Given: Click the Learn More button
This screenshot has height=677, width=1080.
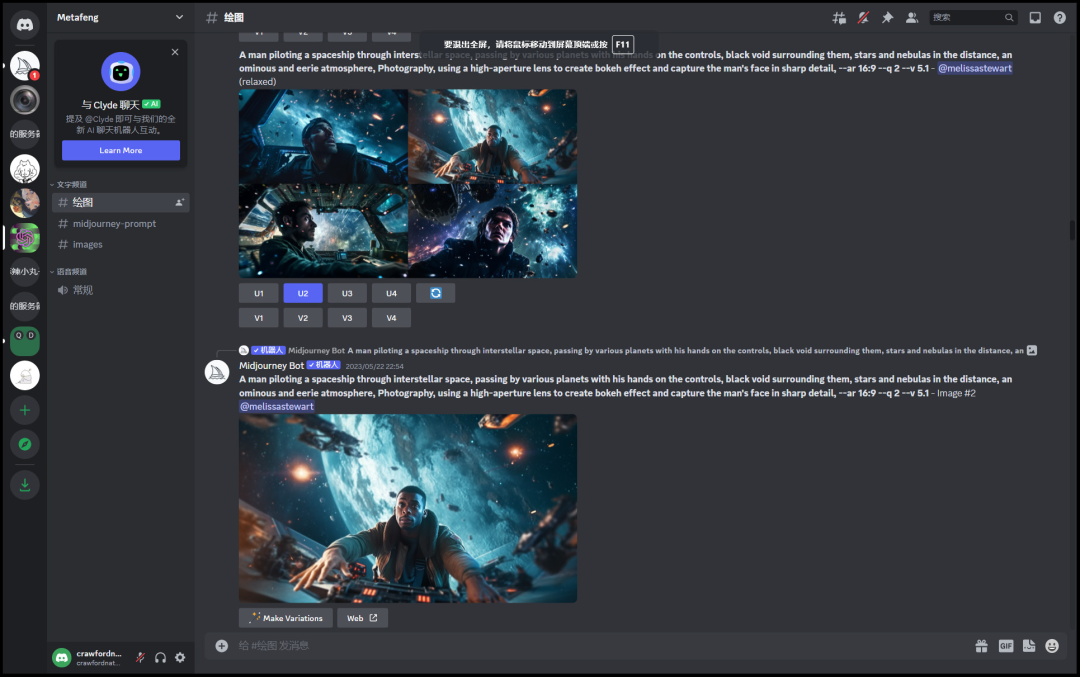Looking at the screenshot, I should 121,150.
